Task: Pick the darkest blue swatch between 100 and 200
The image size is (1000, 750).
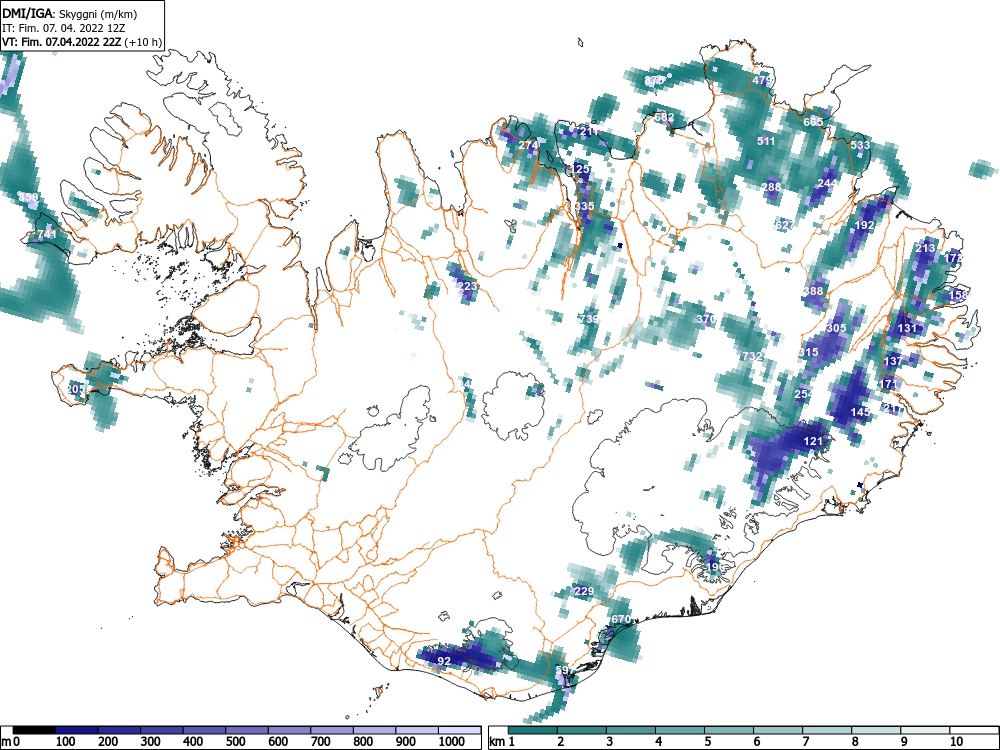Action: pyautogui.click(x=77, y=730)
